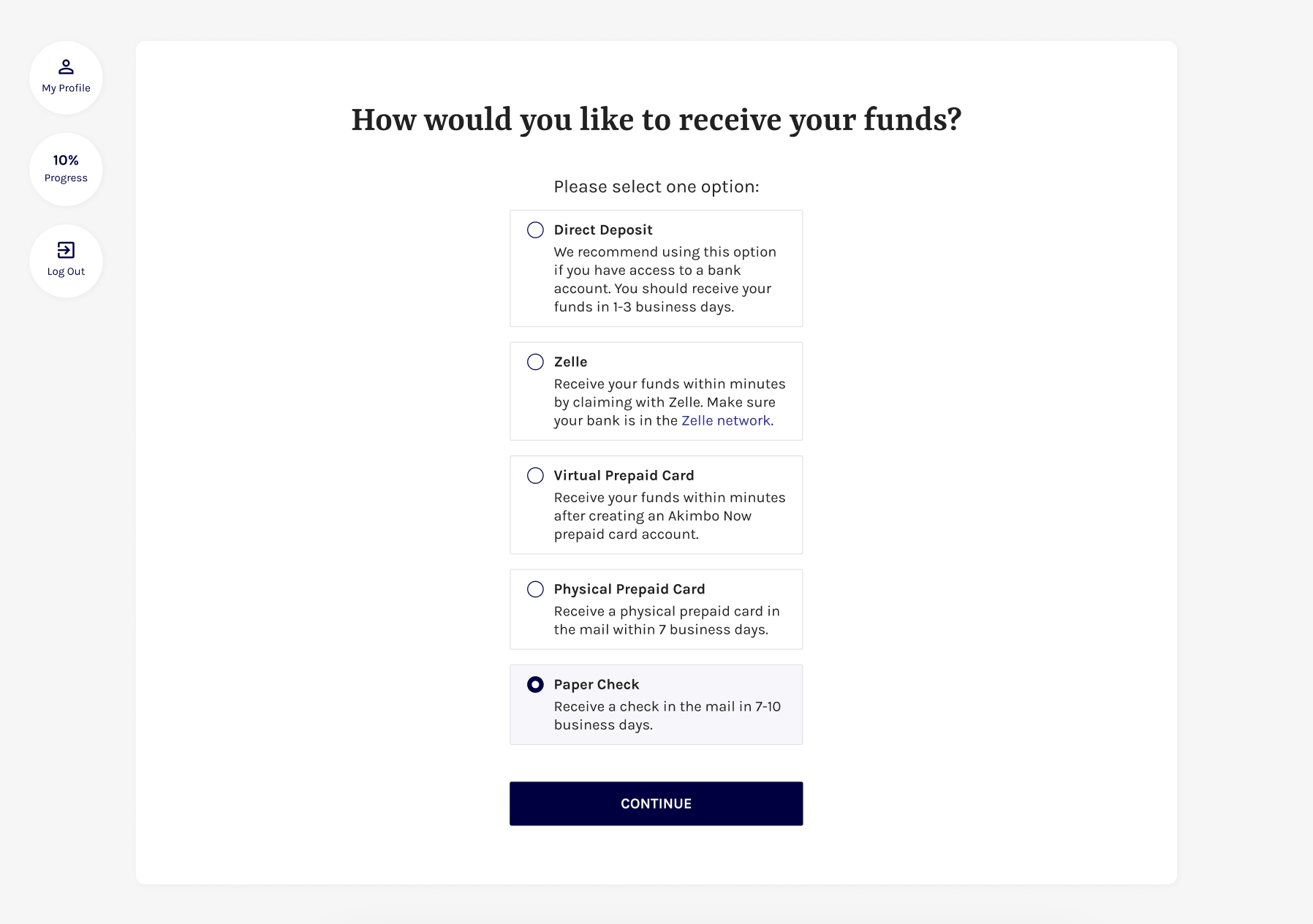View the 10% Progress indicator
Viewport: 1313px width, 924px height.
click(x=66, y=169)
